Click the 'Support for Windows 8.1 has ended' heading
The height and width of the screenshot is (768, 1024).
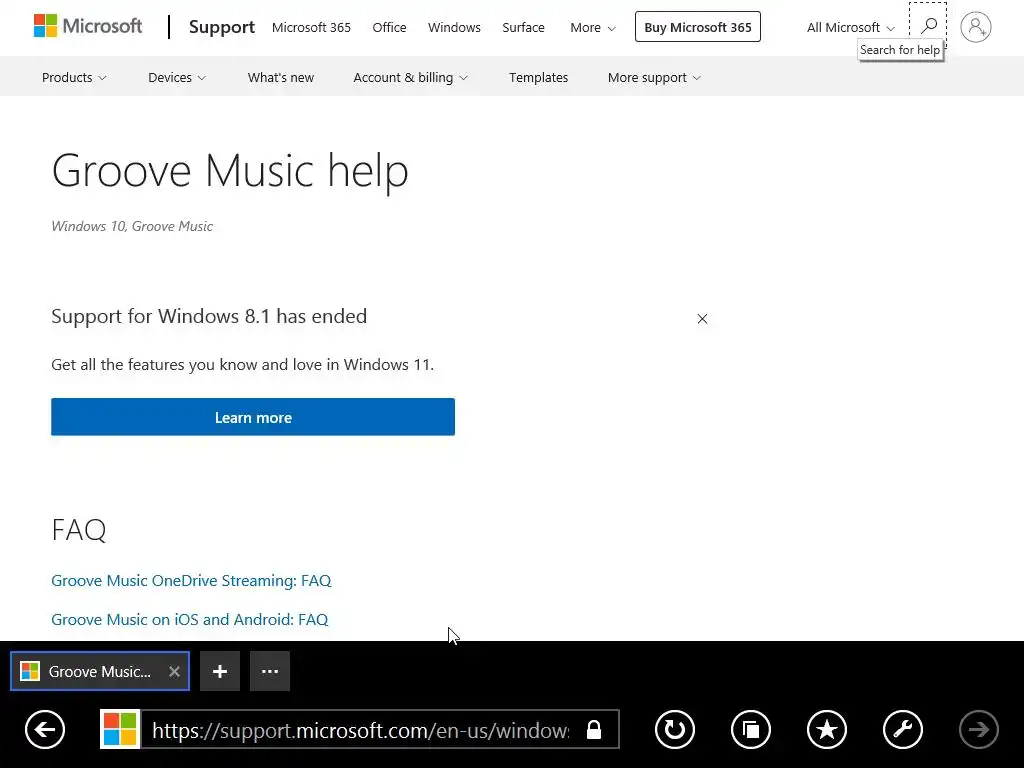(x=209, y=316)
